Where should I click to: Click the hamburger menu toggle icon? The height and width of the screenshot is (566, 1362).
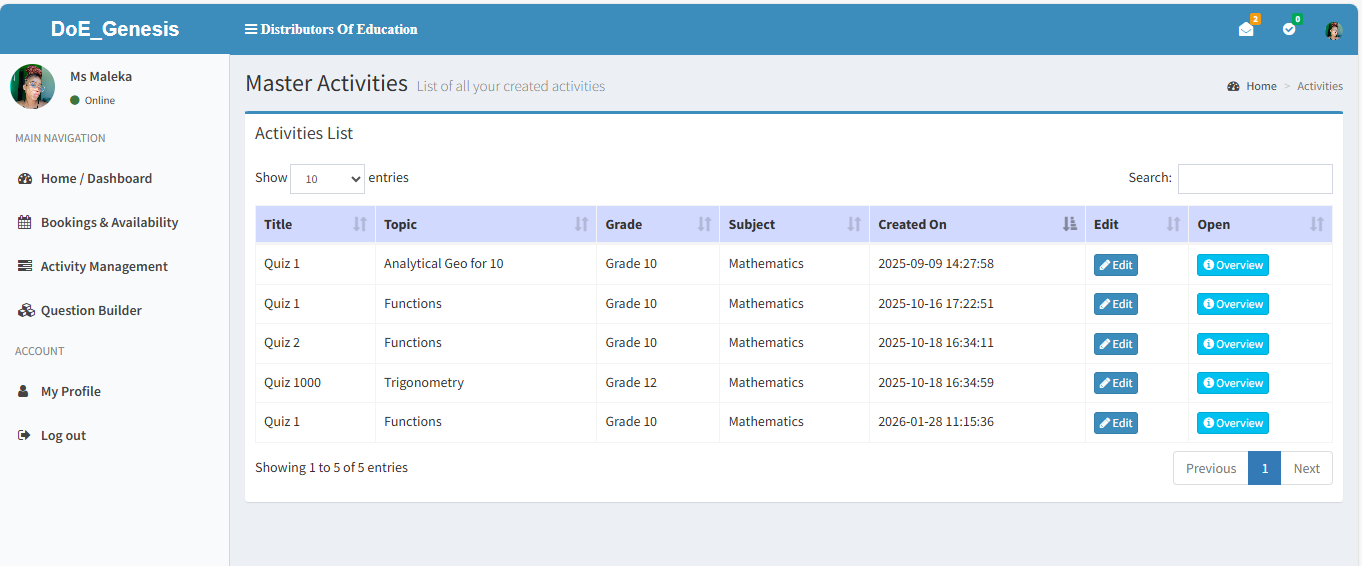[251, 29]
